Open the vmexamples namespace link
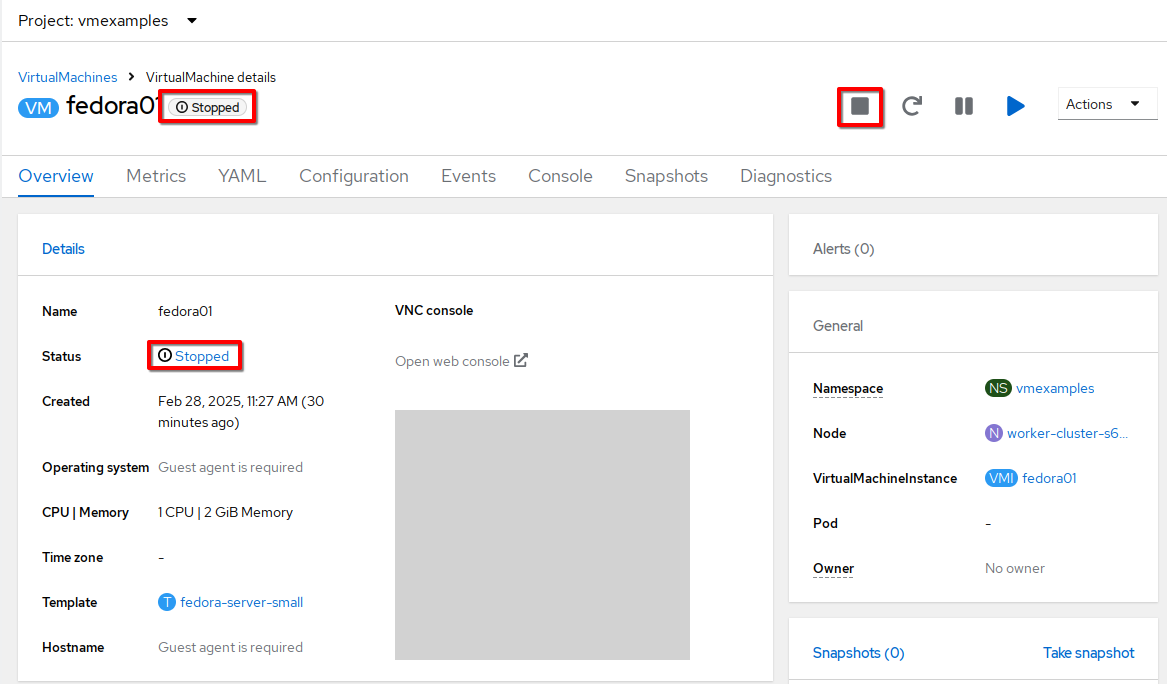The width and height of the screenshot is (1167, 684). (x=1055, y=389)
